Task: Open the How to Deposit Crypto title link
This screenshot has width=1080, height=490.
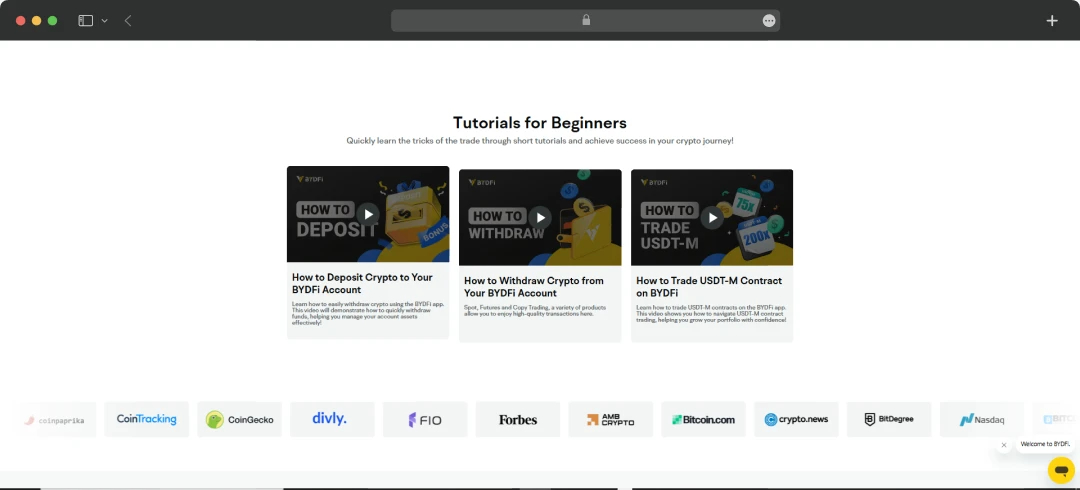Action: coord(362,283)
